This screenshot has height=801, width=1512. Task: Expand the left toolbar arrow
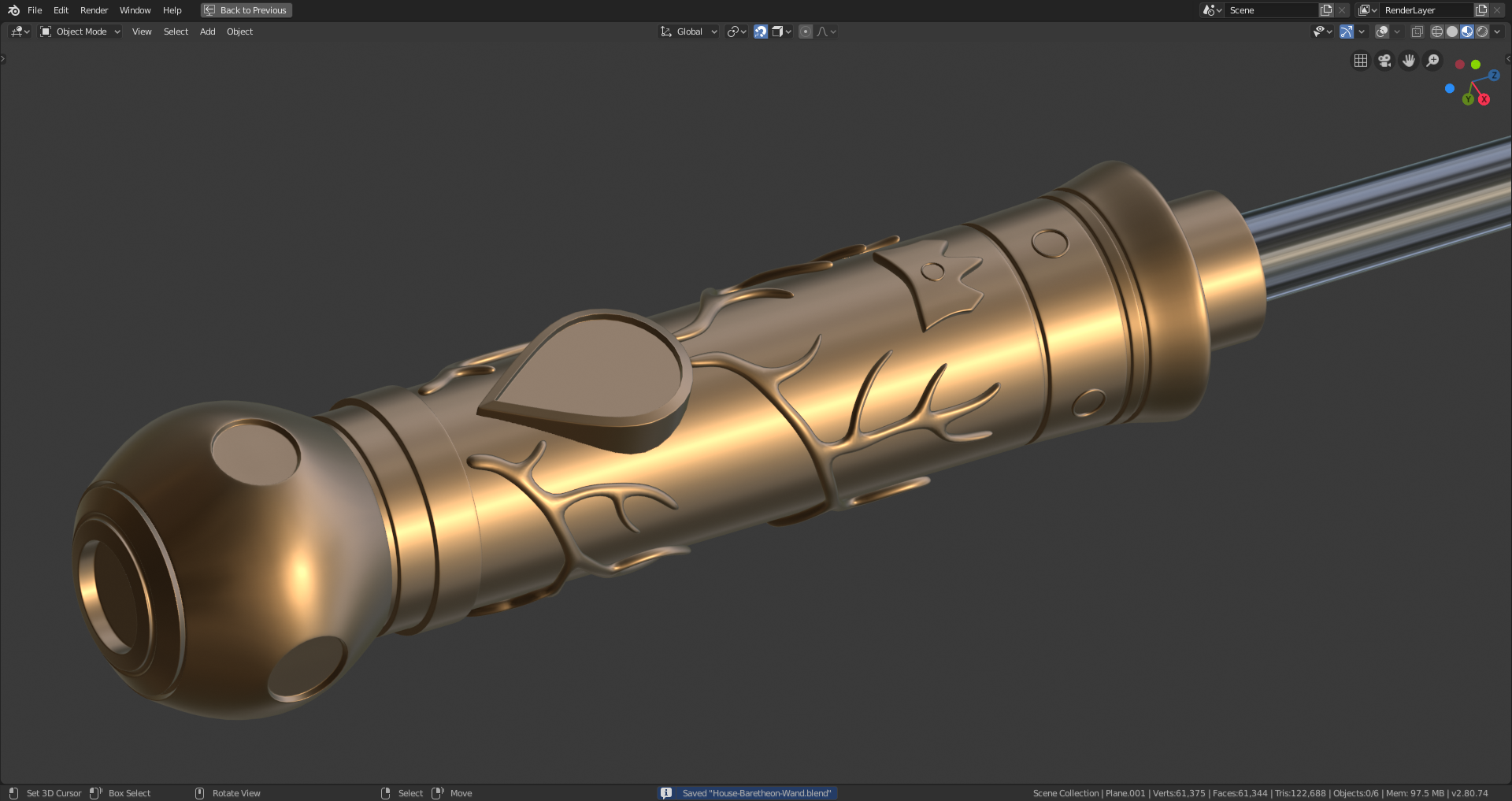(3, 58)
